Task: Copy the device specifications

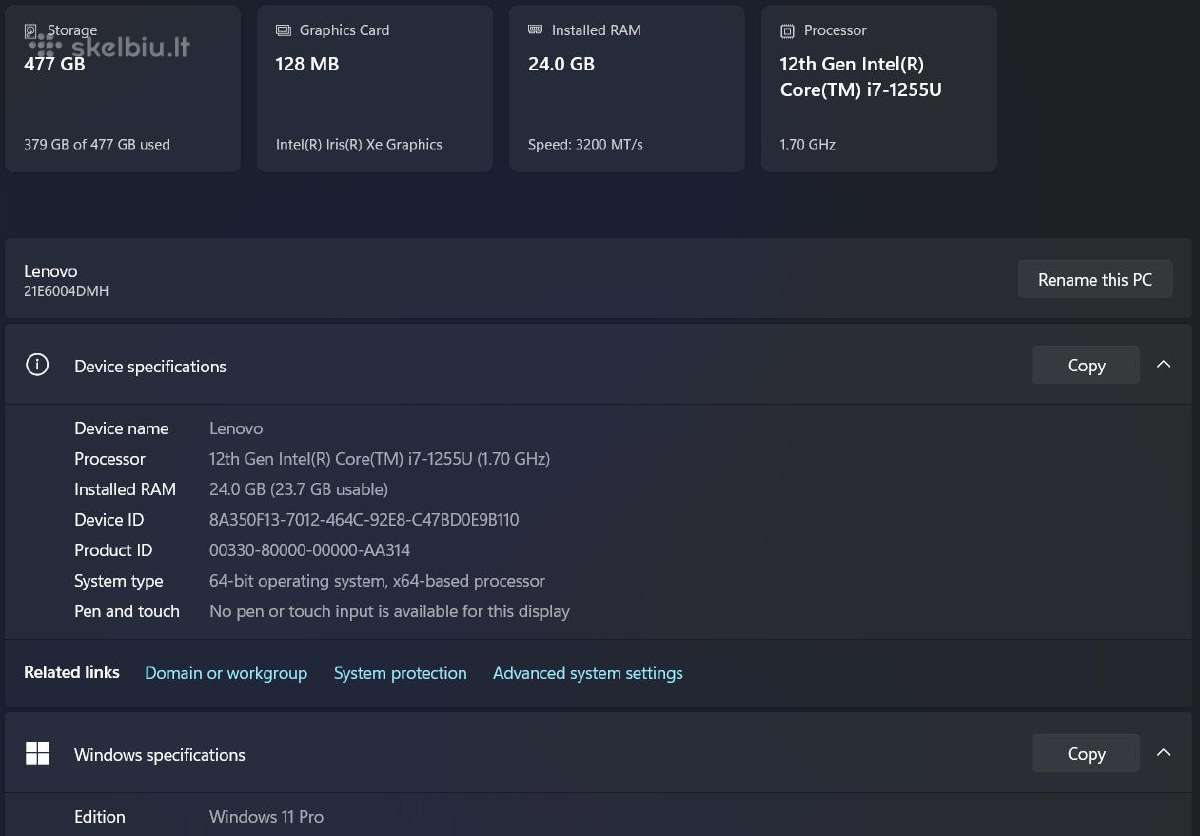Action: pyautogui.click(x=1086, y=365)
